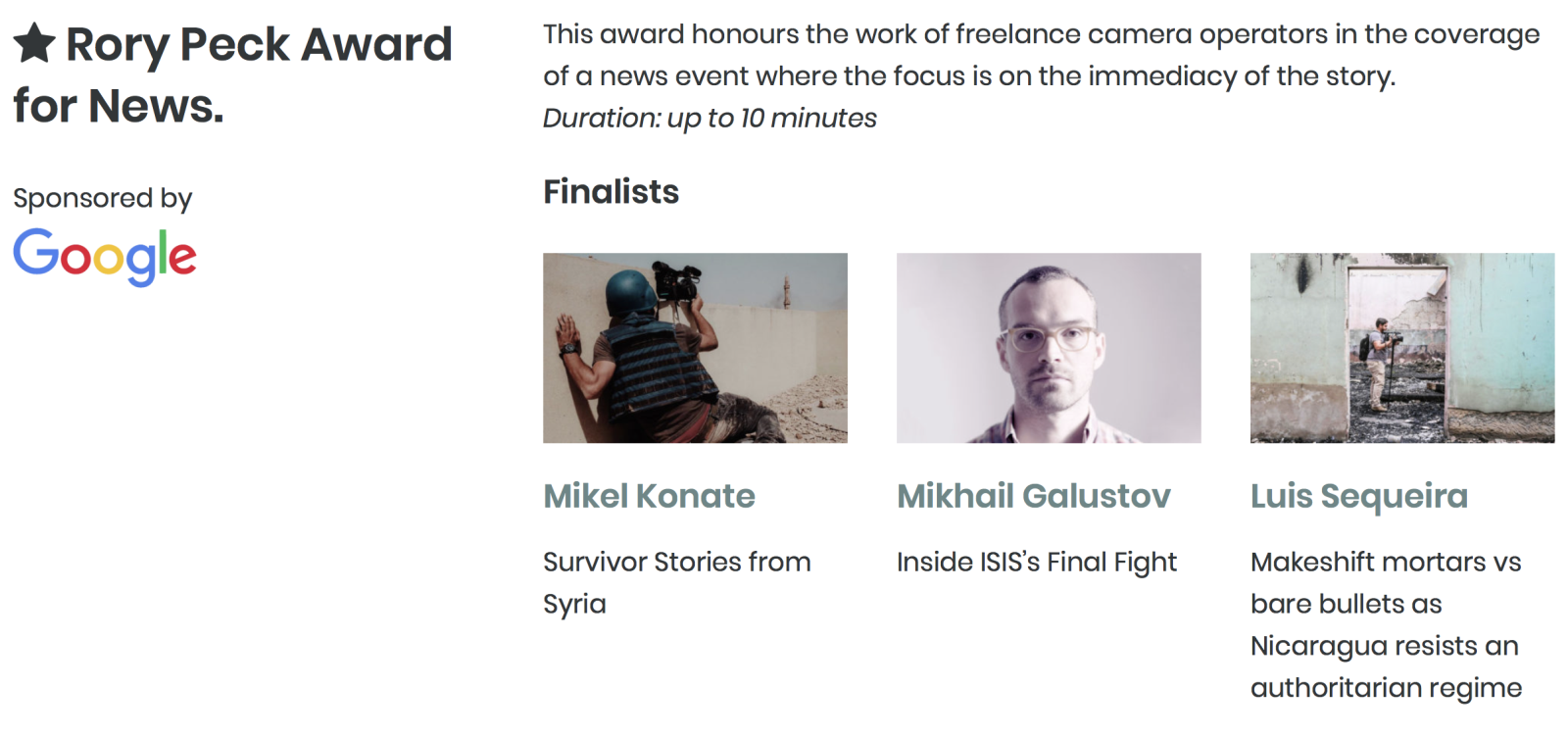Click the cameraman behind wall photo

(695, 348)
